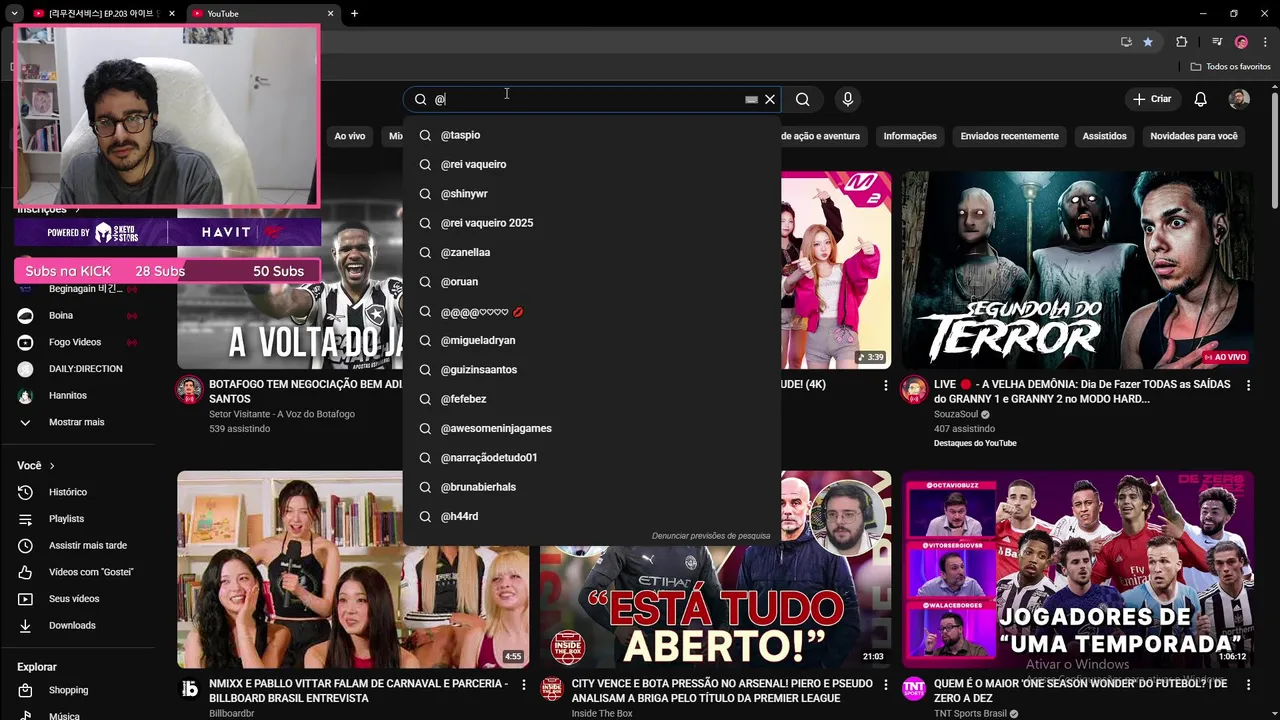Open Playlists in the sidebar
The image size is (1280, 720).
(76, 519)
